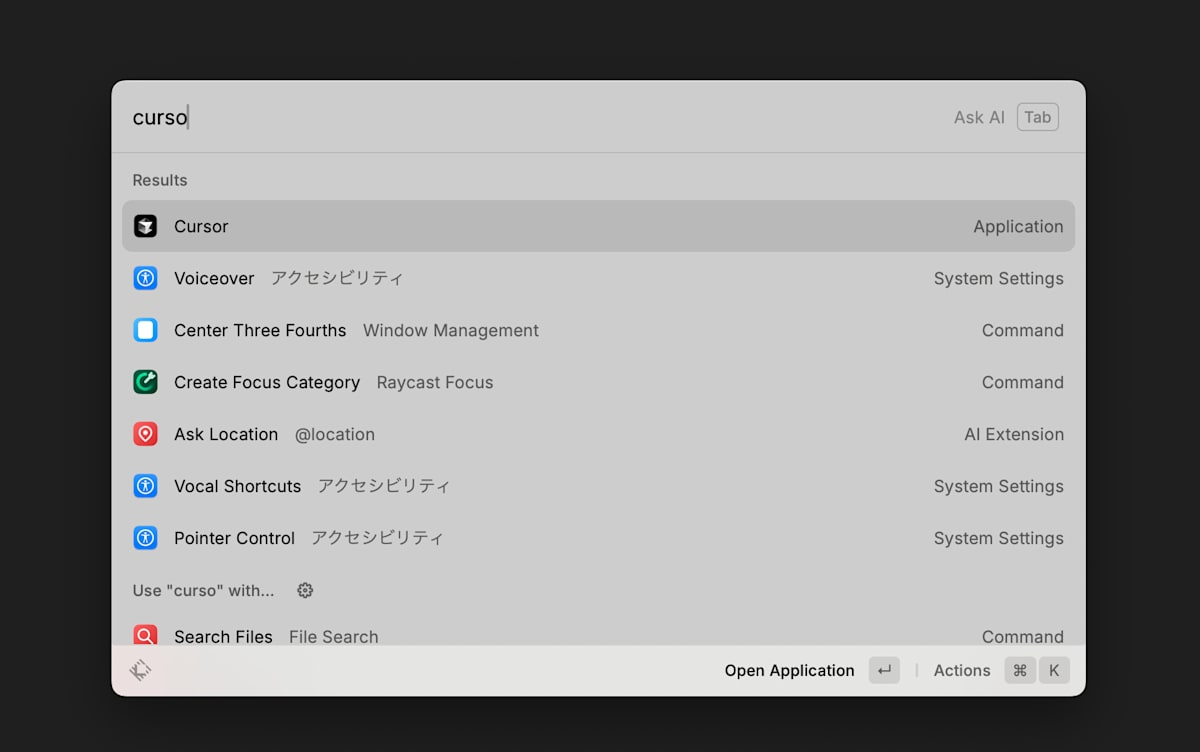
Task: Click the アクセシビリティ subtitle beside Voiceover
Action: [337, 278]
